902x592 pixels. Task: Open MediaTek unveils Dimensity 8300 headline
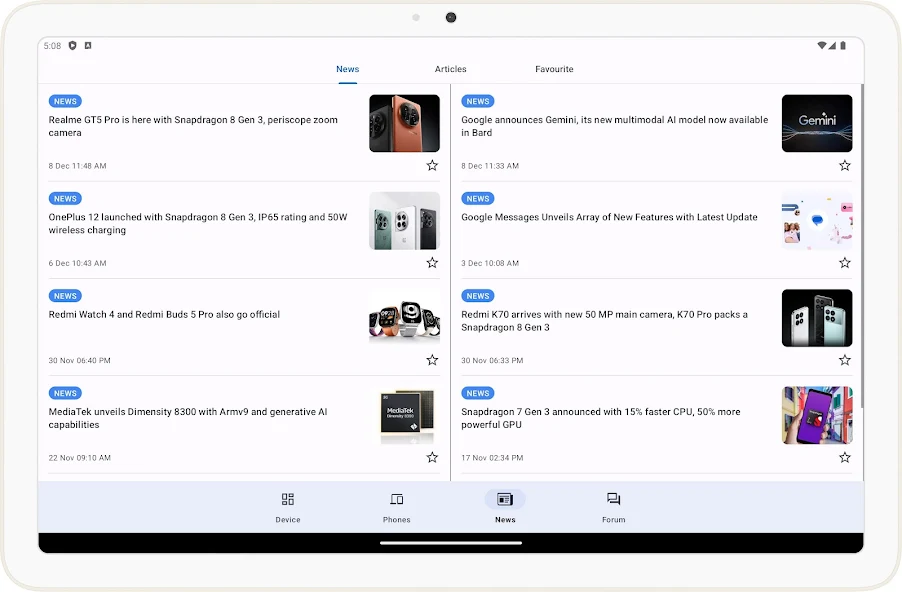188,418
